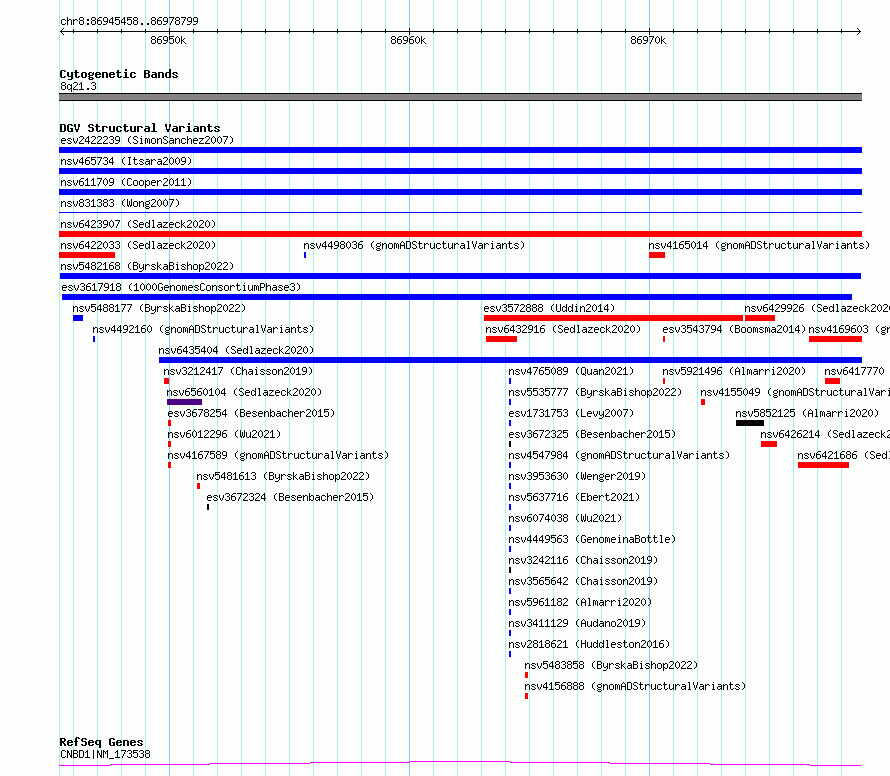Image resolution: width=890 pixels, height=776 pixels.
Task: Click nsv6012296 (Wu2021) label
Action: pyautogui.click(x=224, y=434)
